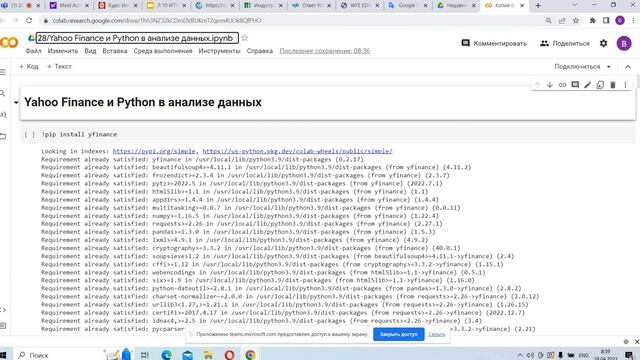Open Colab settings gear icon
This screenshot has height=360, width=640.
click(604, 43)
